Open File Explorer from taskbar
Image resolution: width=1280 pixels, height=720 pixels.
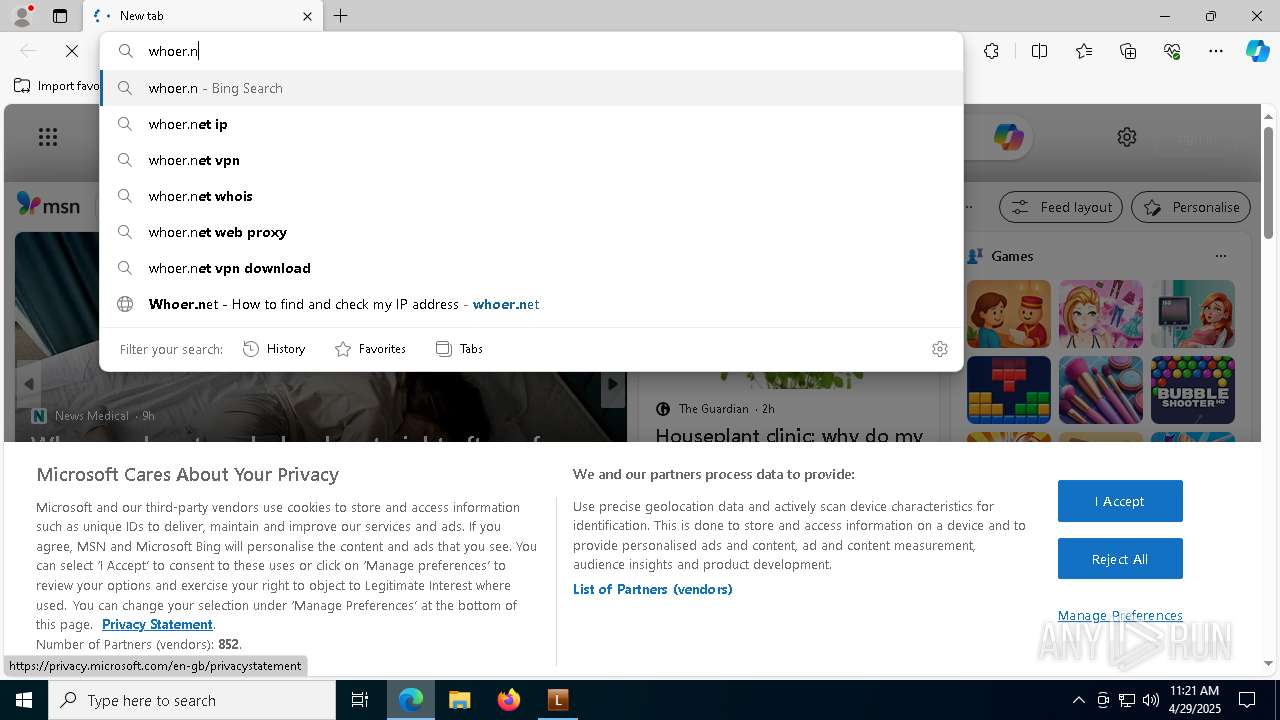point(459,700)
